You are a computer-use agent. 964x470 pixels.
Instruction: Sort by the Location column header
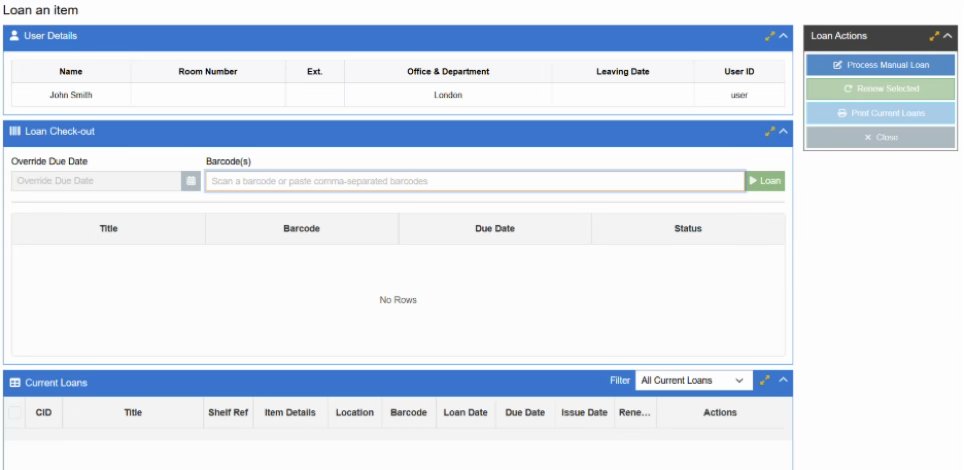pos(355,412)
